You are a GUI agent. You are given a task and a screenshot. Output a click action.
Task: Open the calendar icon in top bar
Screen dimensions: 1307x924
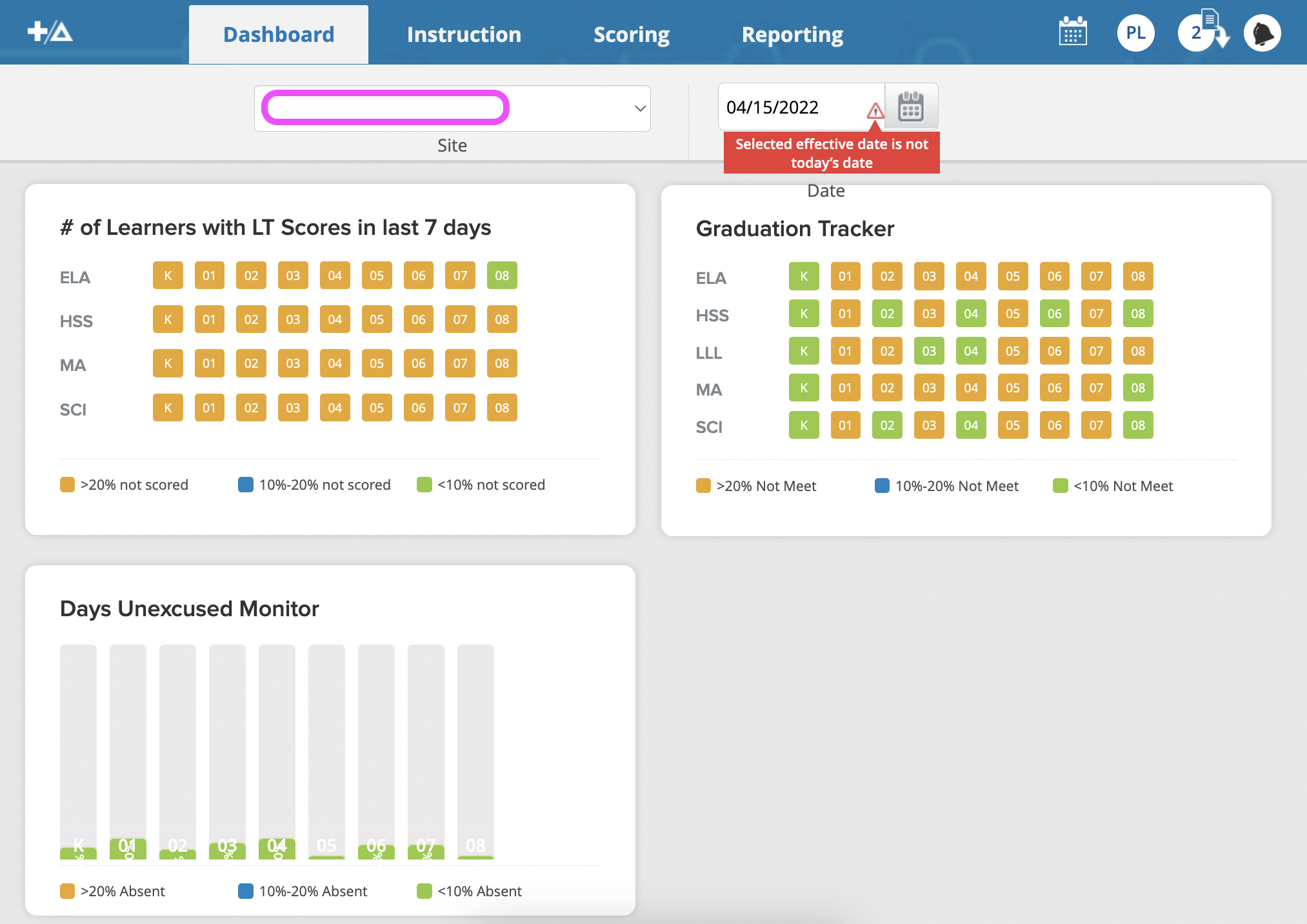tap(1073, 32)
